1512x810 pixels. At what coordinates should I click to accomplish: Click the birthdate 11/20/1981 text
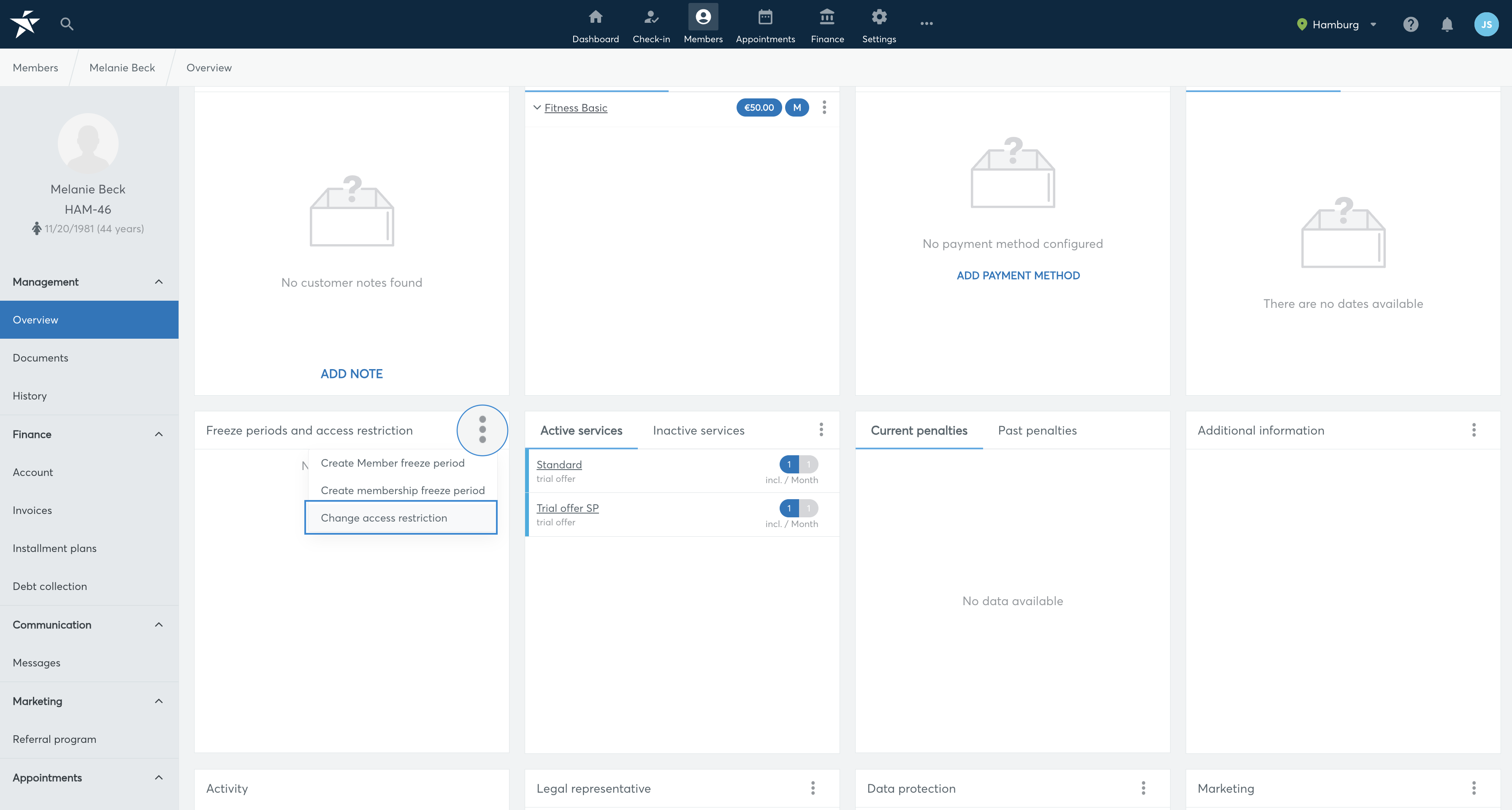point(69,228)
